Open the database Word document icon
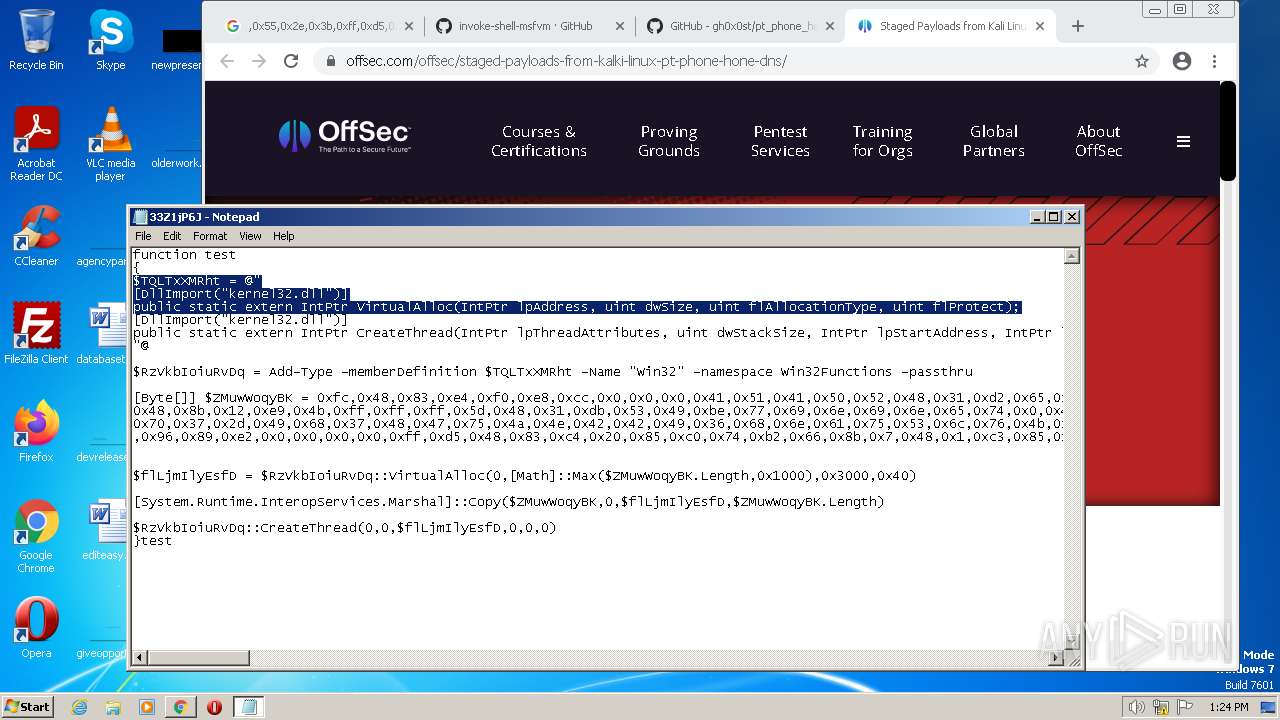The image size is (1280, 720). 103,334
